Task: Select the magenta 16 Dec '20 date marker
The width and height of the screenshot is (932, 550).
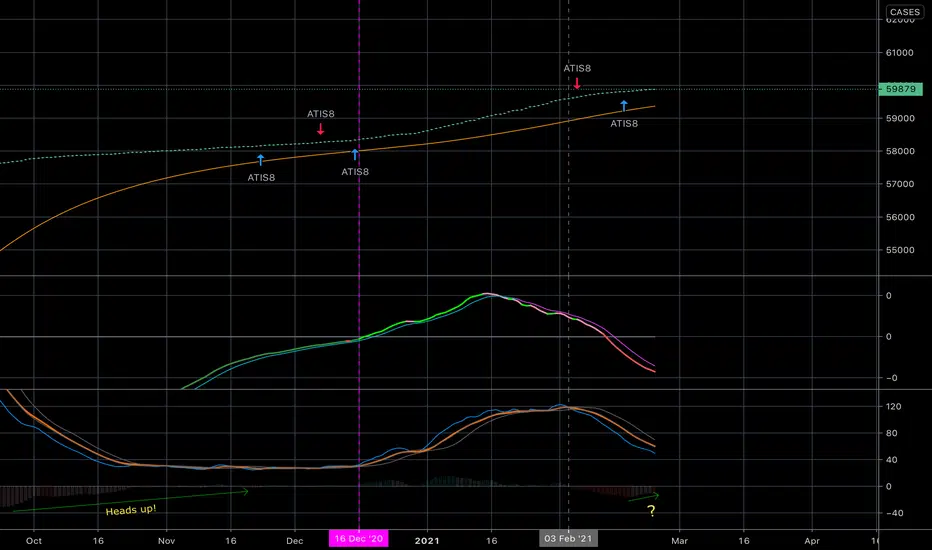Action: coord(358,539)
